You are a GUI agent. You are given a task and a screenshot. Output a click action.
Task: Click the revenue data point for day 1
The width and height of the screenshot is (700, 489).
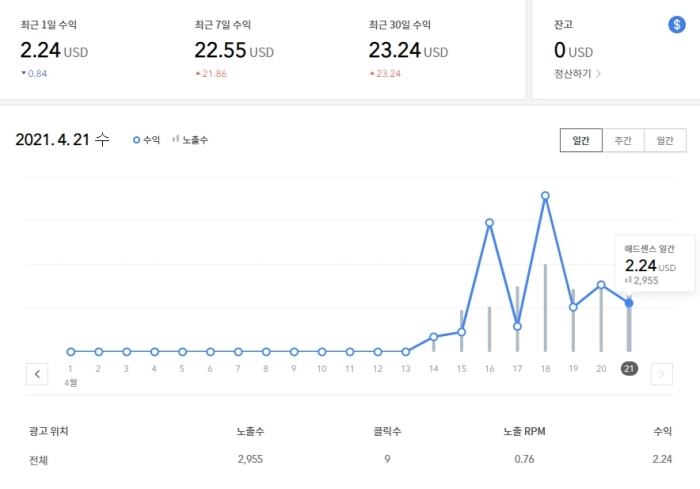[71, 352]
